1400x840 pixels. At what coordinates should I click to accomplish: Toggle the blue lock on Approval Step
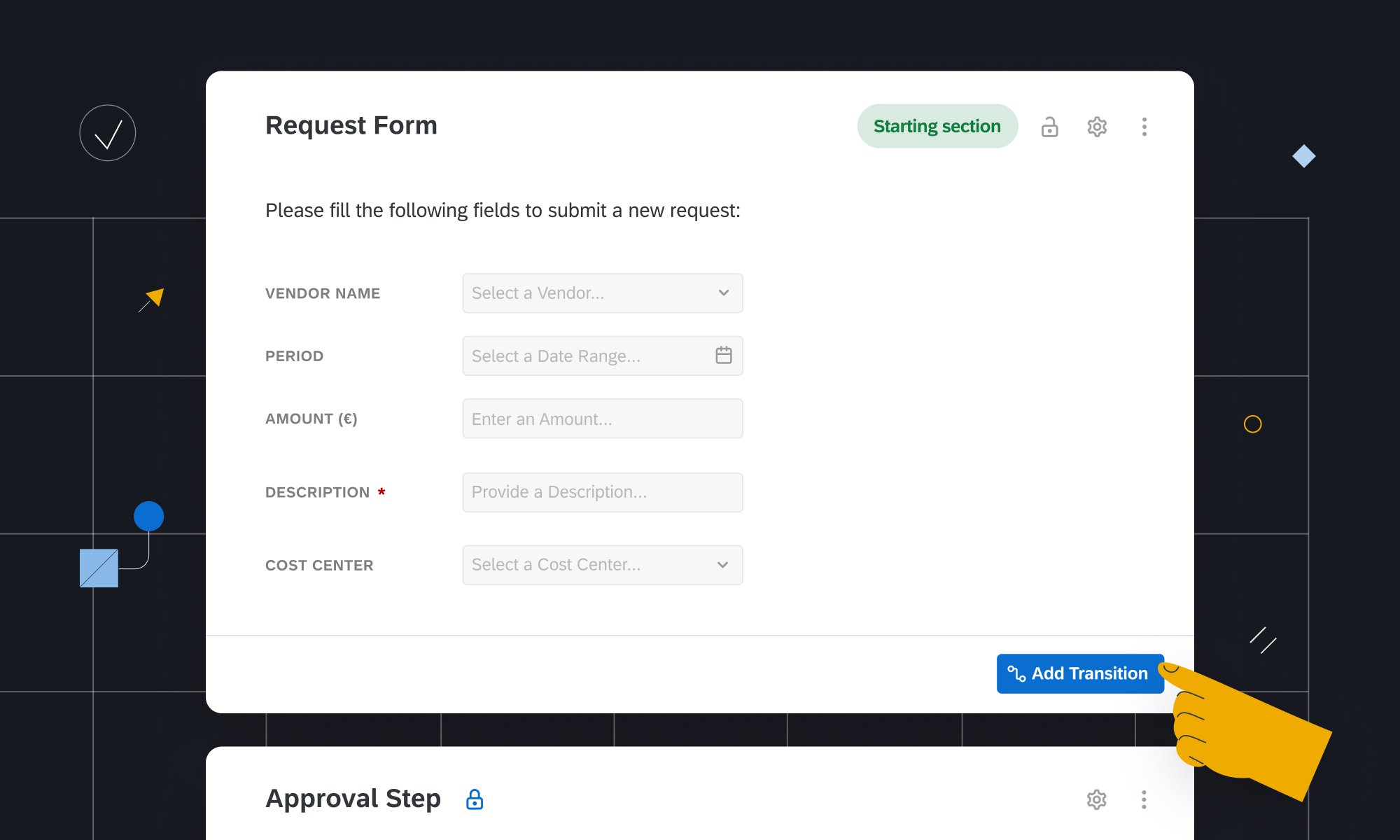coord(475,799)
